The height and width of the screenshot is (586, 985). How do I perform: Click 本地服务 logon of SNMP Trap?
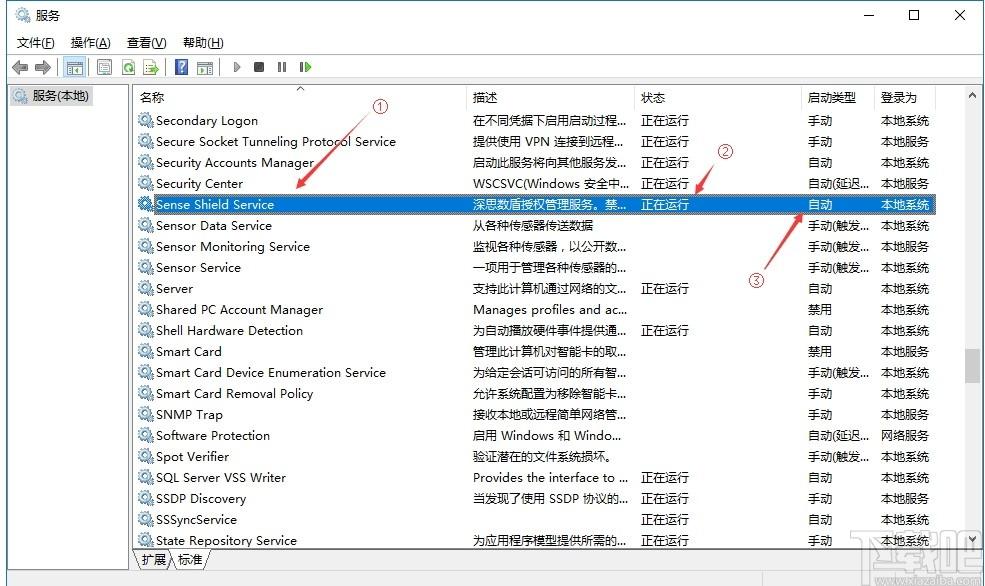pyautogui.click(x=905, y=414)
